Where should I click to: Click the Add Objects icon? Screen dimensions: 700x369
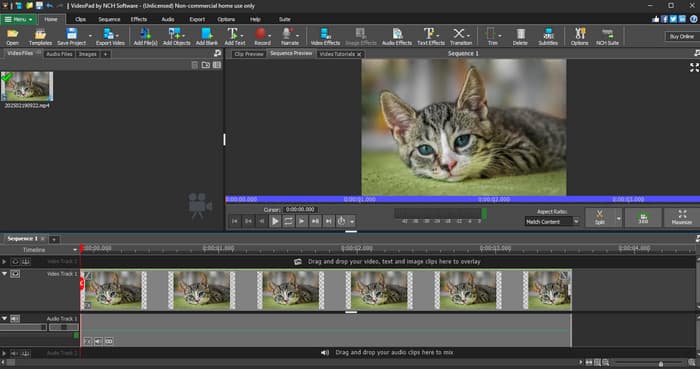click(x=176, y=36)
